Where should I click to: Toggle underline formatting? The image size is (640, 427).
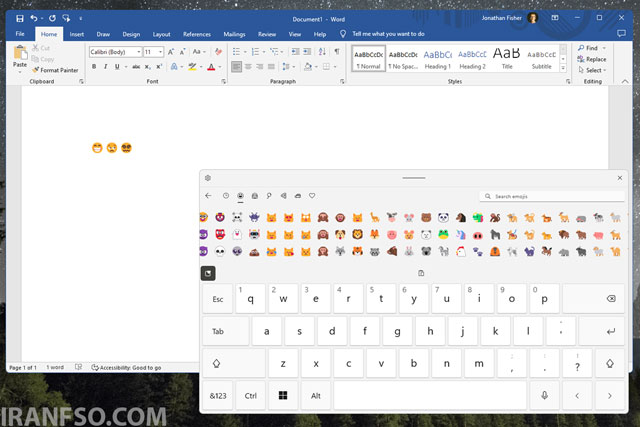[x=117, y=67]
